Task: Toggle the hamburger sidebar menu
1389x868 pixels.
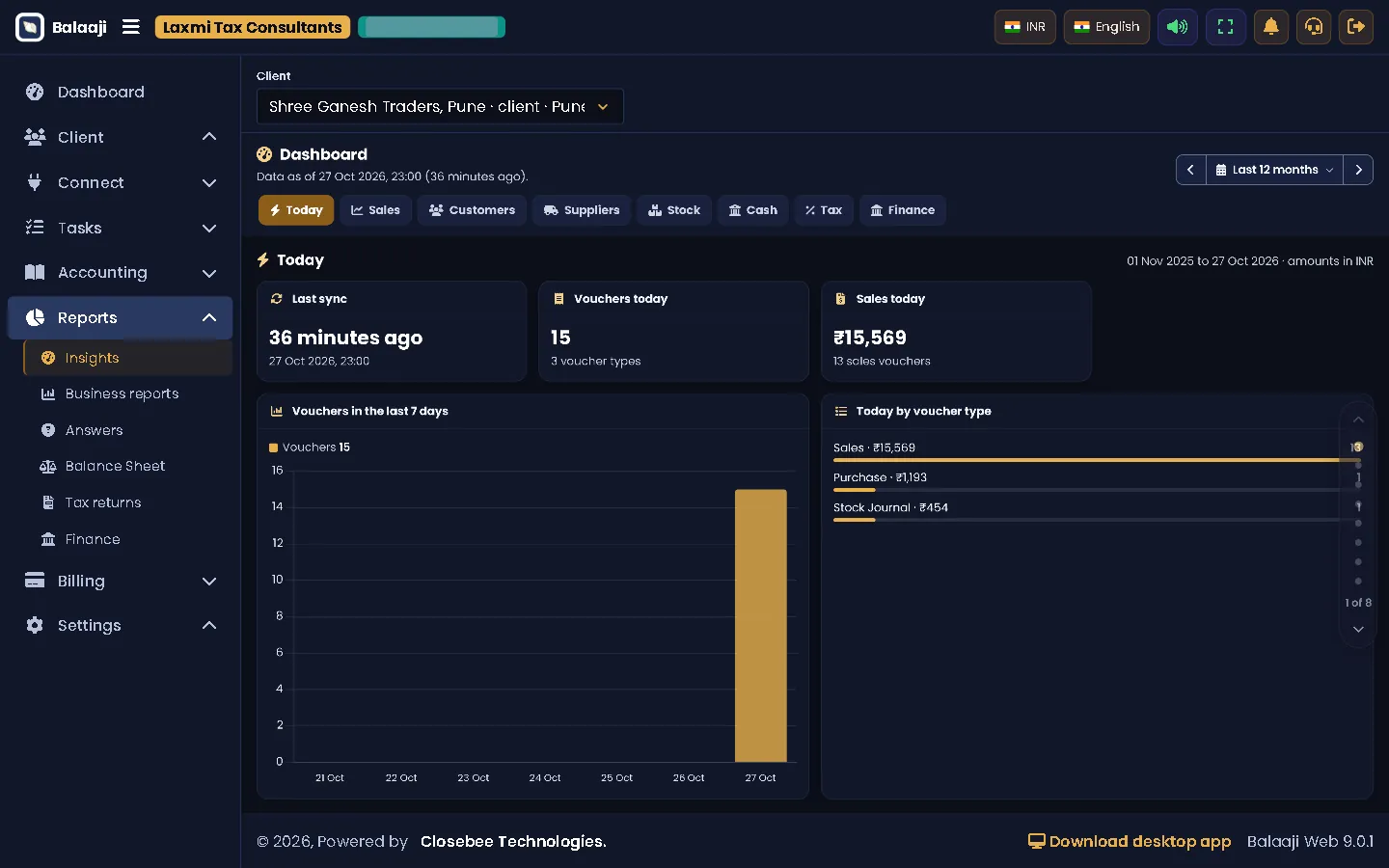Action: [x=131, y=27]
